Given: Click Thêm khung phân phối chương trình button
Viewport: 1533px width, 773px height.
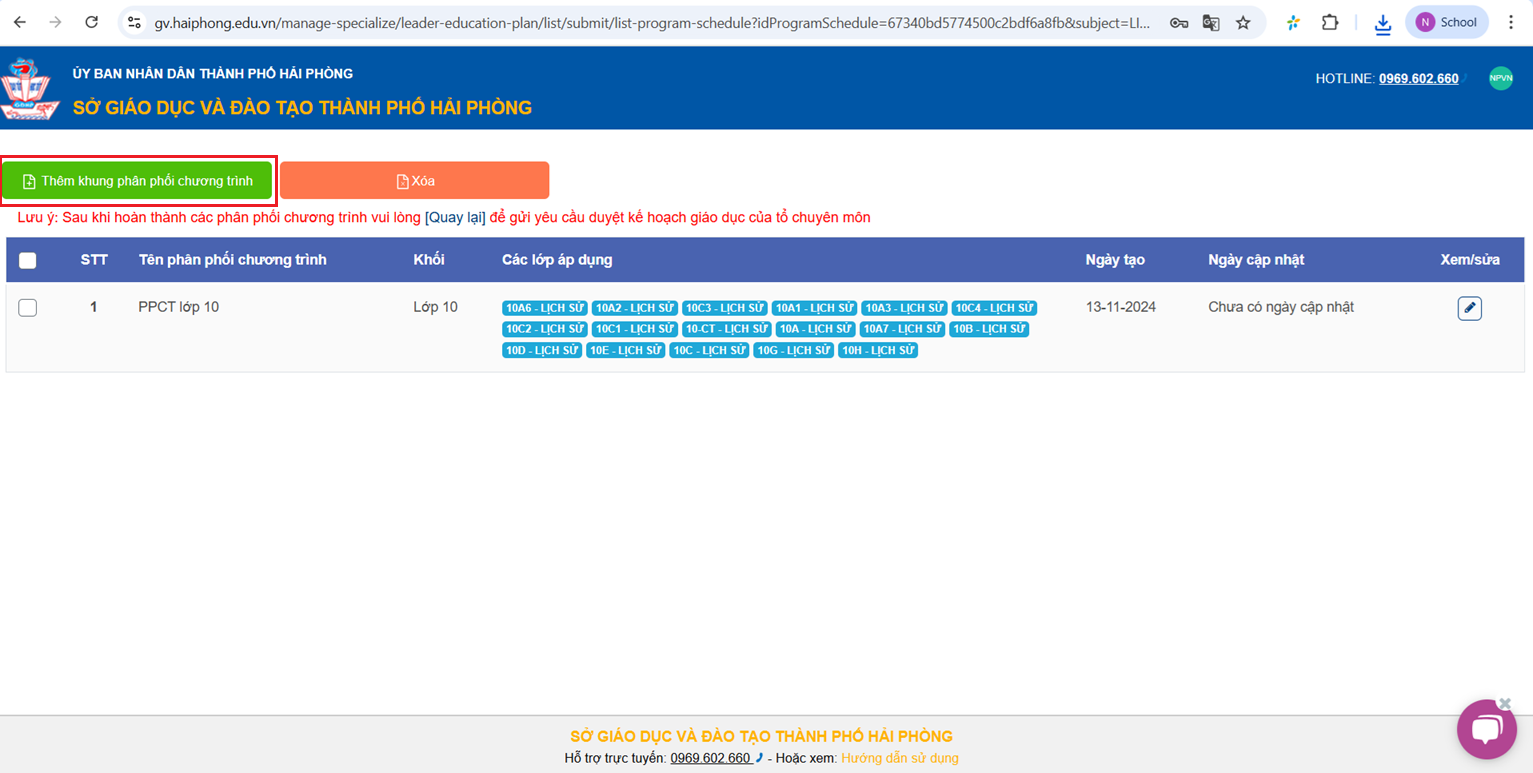Looking at the screenshot, I should click(137, 181).
